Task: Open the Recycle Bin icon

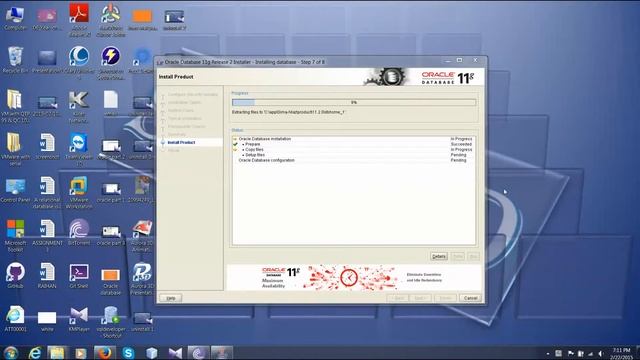Action: pos(15,60)
